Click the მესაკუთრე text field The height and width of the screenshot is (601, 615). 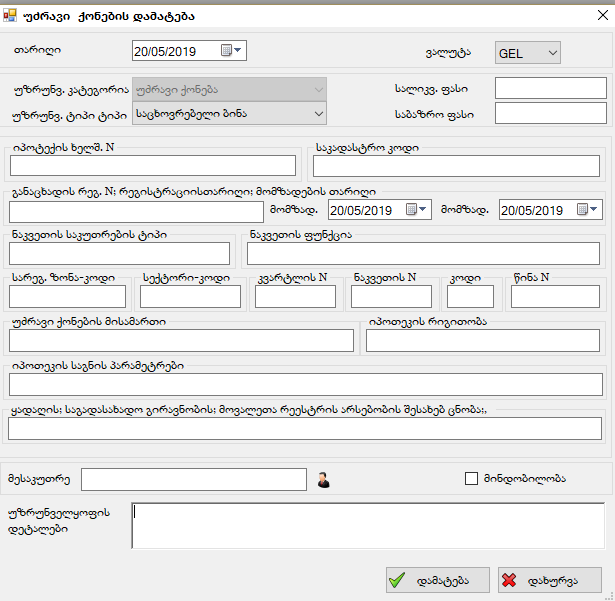click(193, 480)
